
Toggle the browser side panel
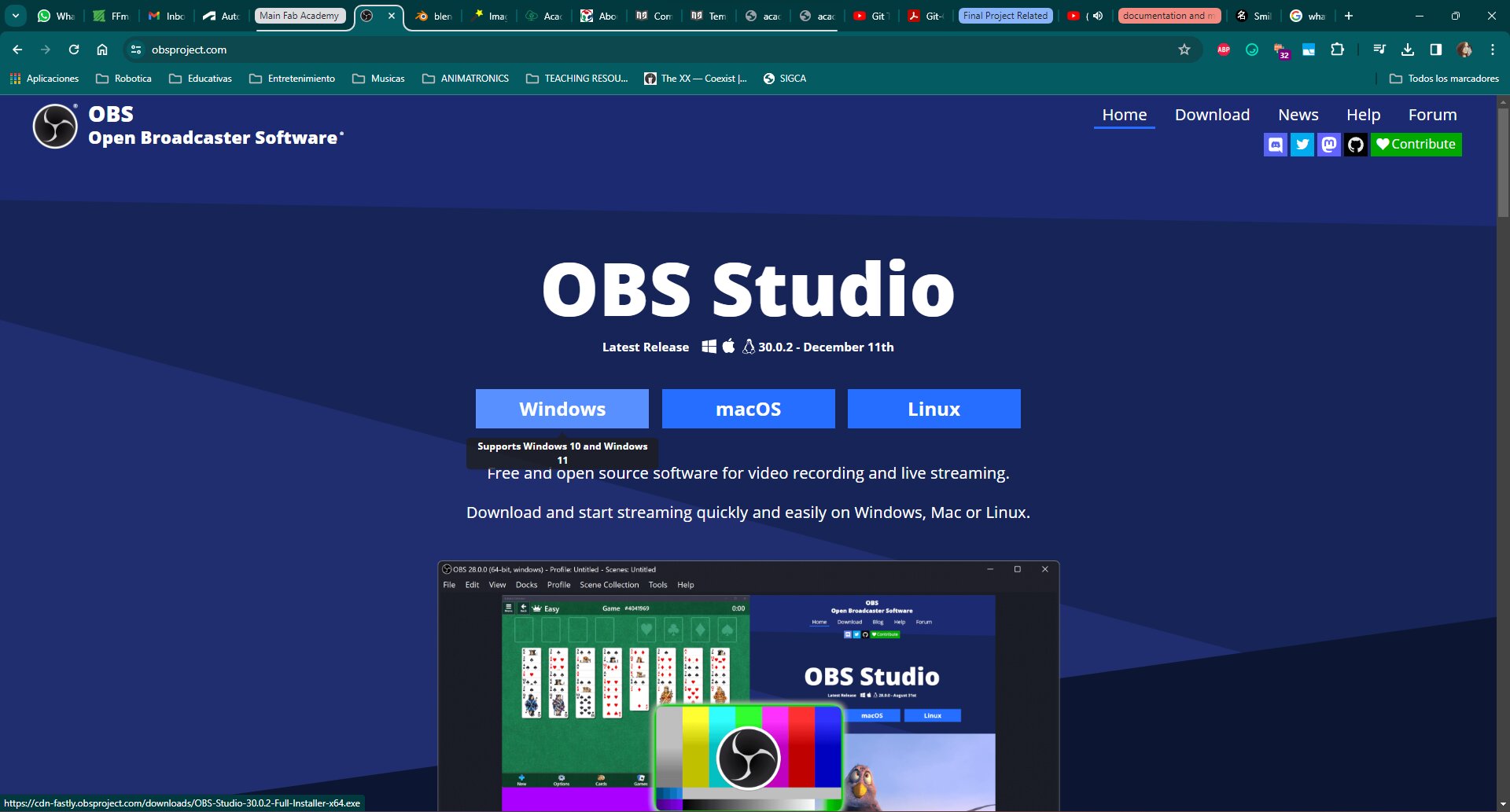click(x=1436, y=50)
